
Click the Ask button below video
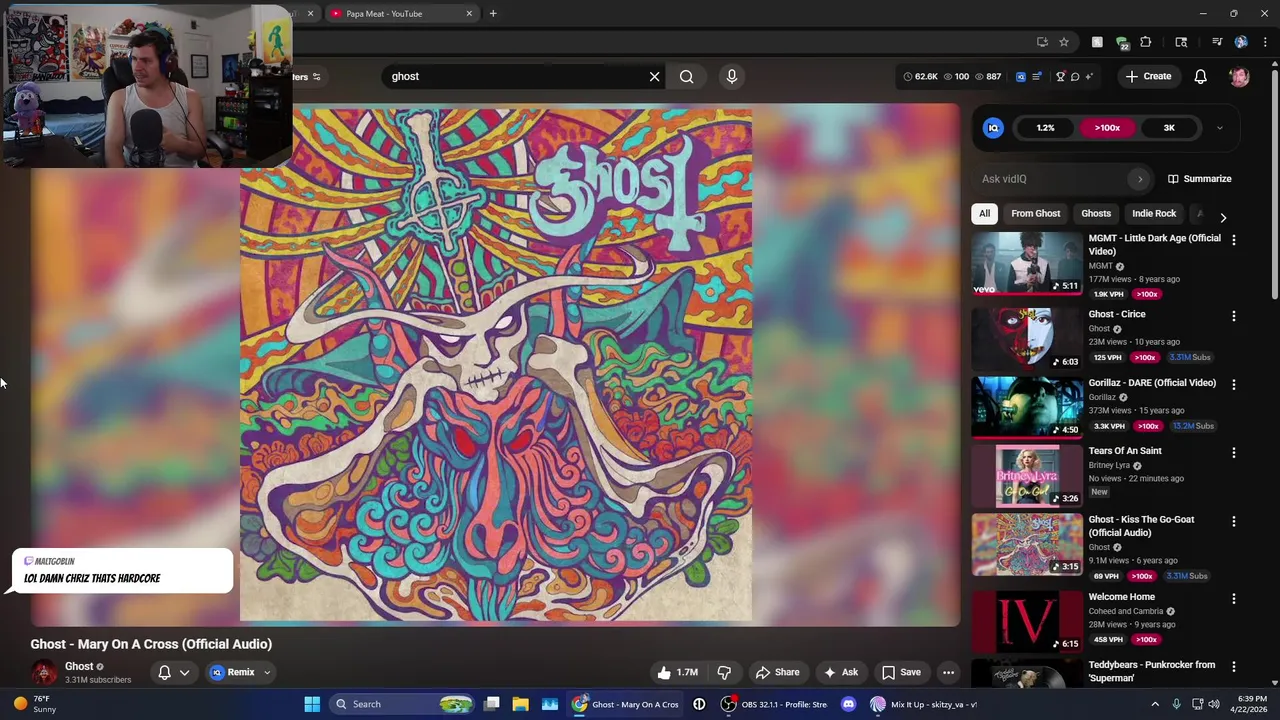(x=840, y=672)
